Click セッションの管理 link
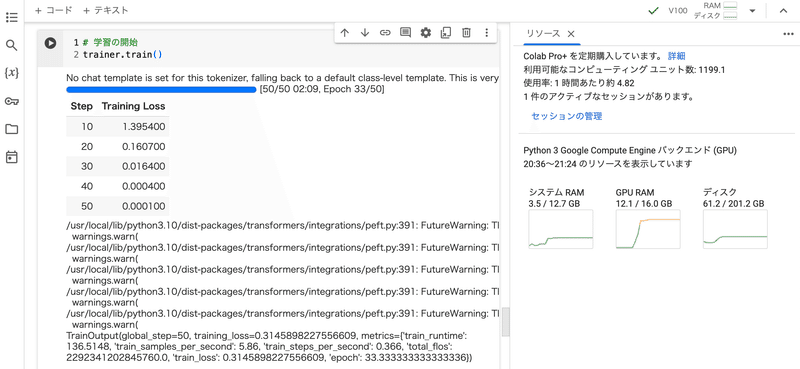 tap(567, 116)
